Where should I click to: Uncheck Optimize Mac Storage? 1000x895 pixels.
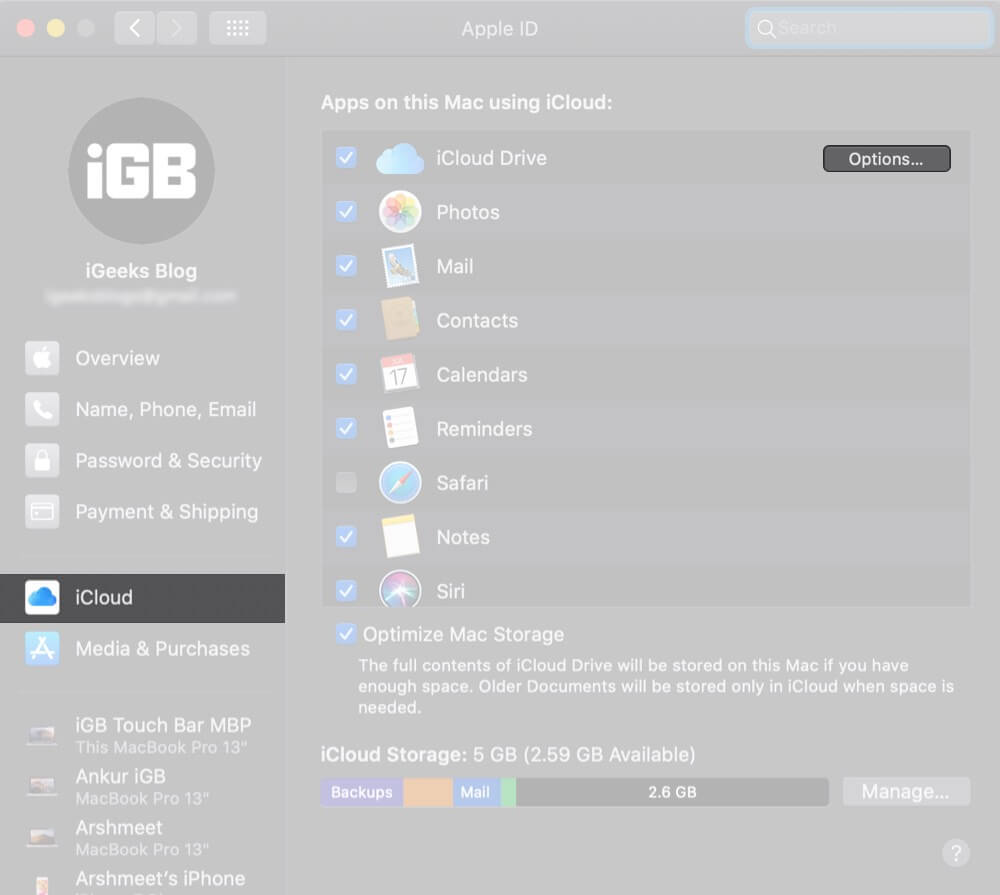pyautogui.click(x=345, y=634)
